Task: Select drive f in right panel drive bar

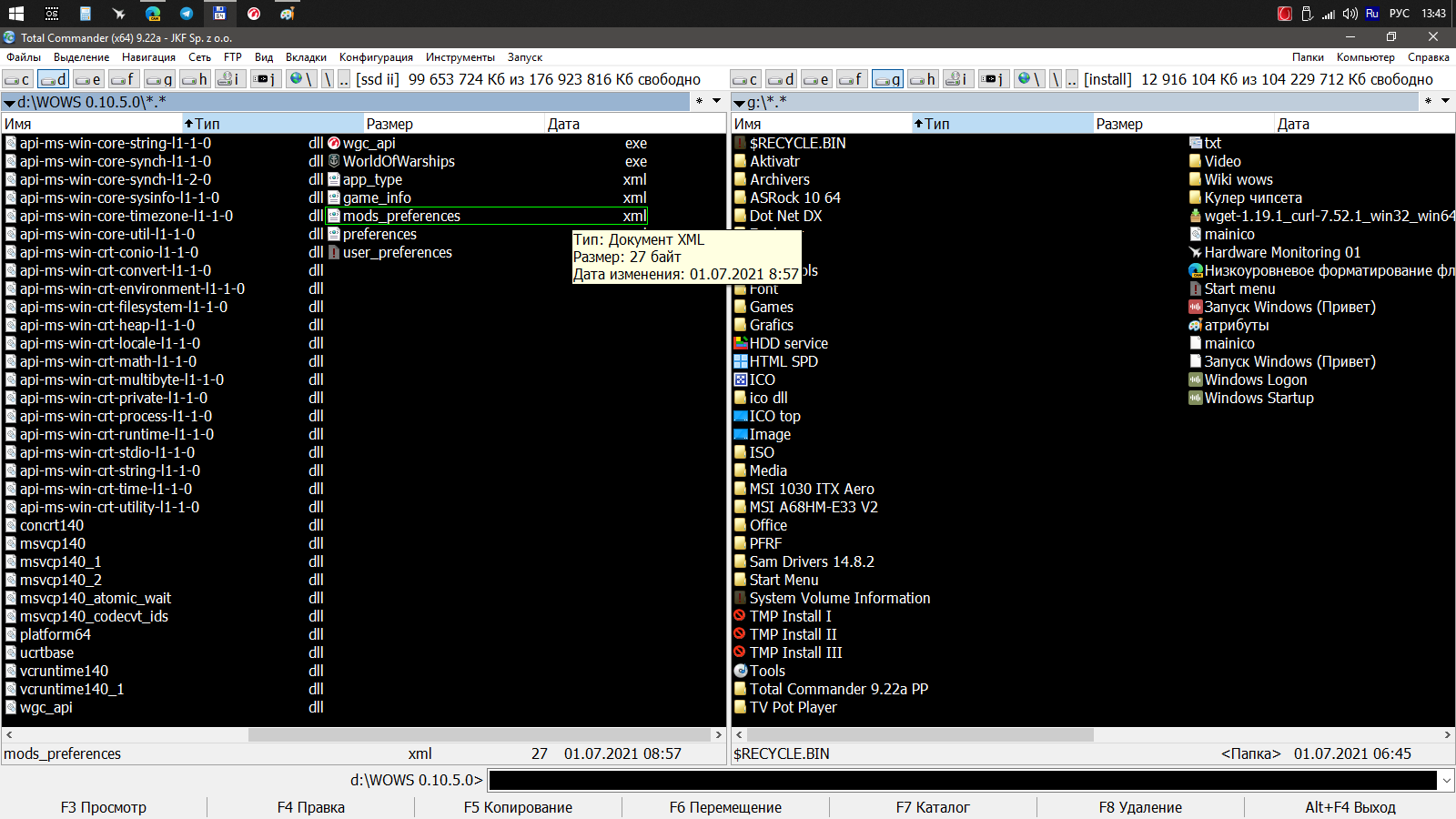Action: 852,79
